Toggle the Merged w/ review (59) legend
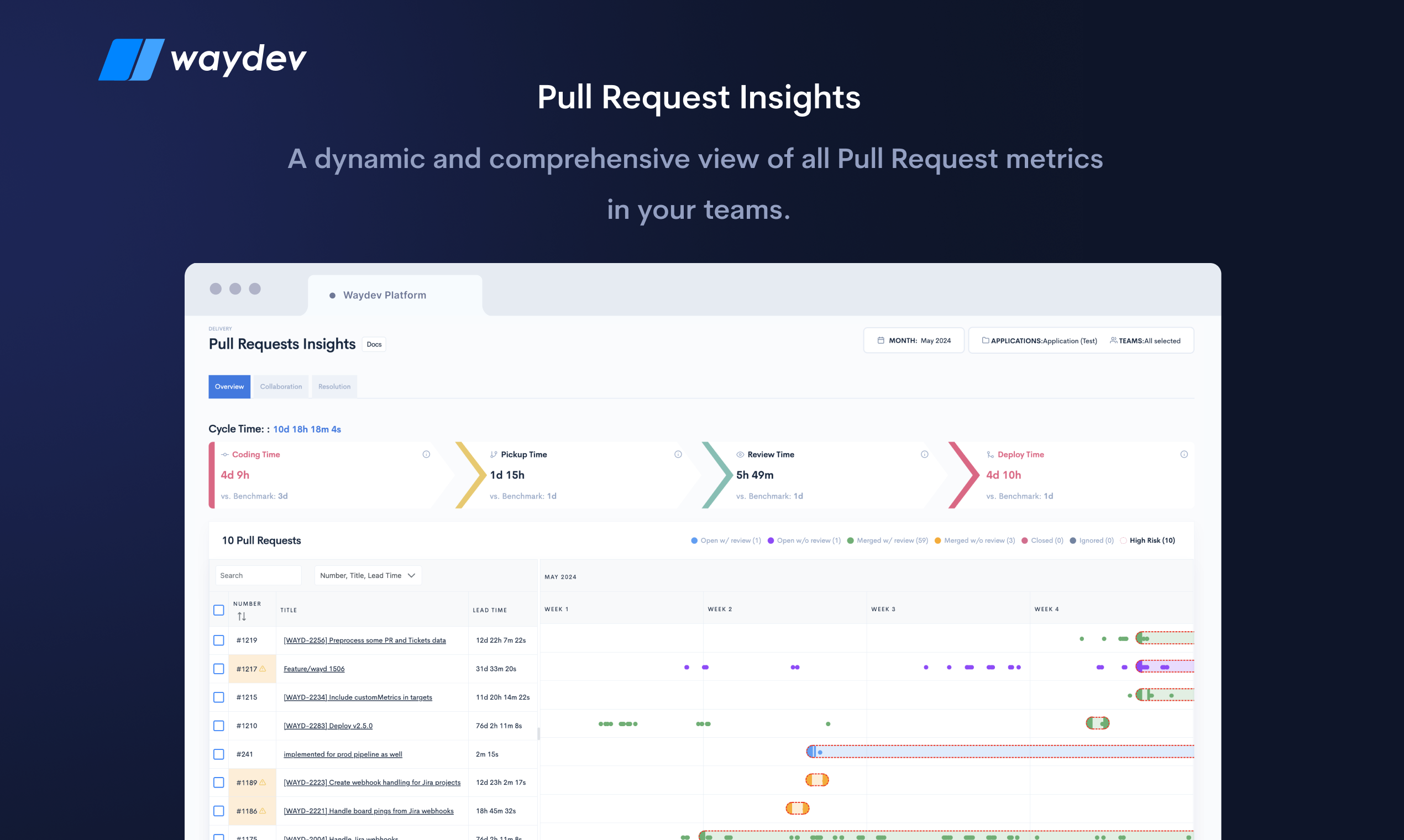The width and height of the screenshot is (1404, 840). (888, 540)
